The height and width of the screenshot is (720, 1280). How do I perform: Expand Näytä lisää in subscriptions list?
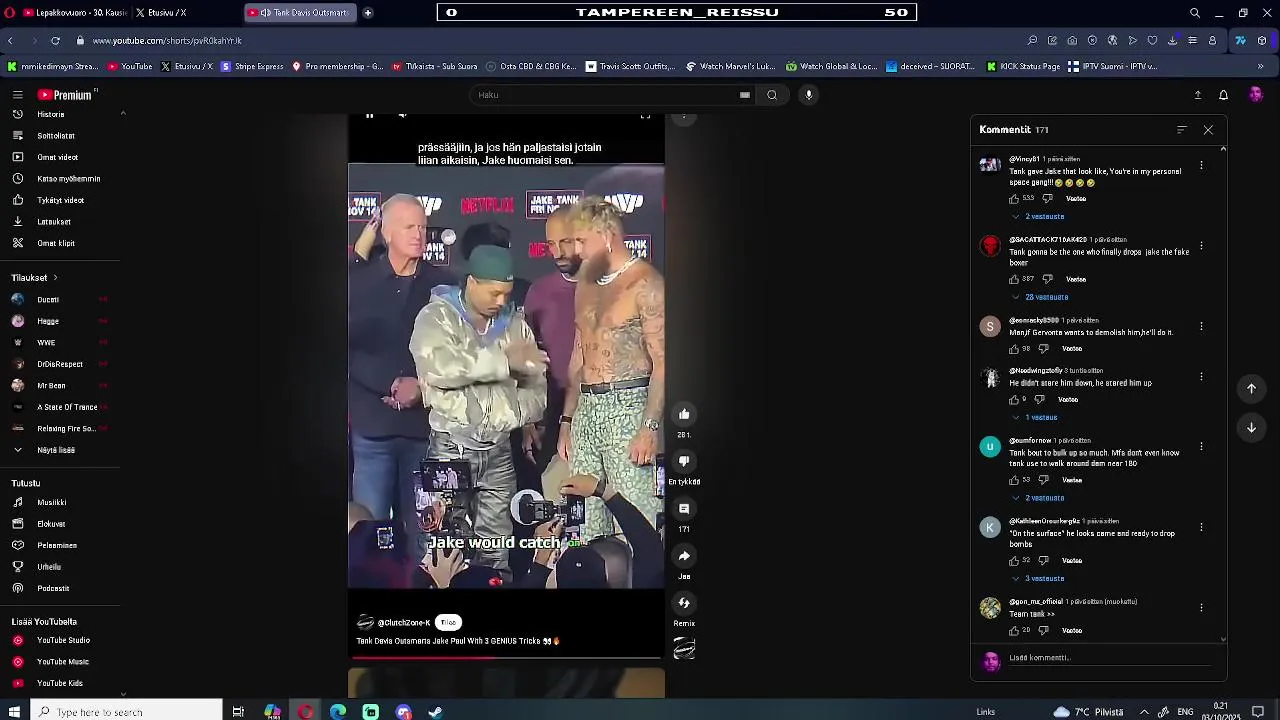56,450
